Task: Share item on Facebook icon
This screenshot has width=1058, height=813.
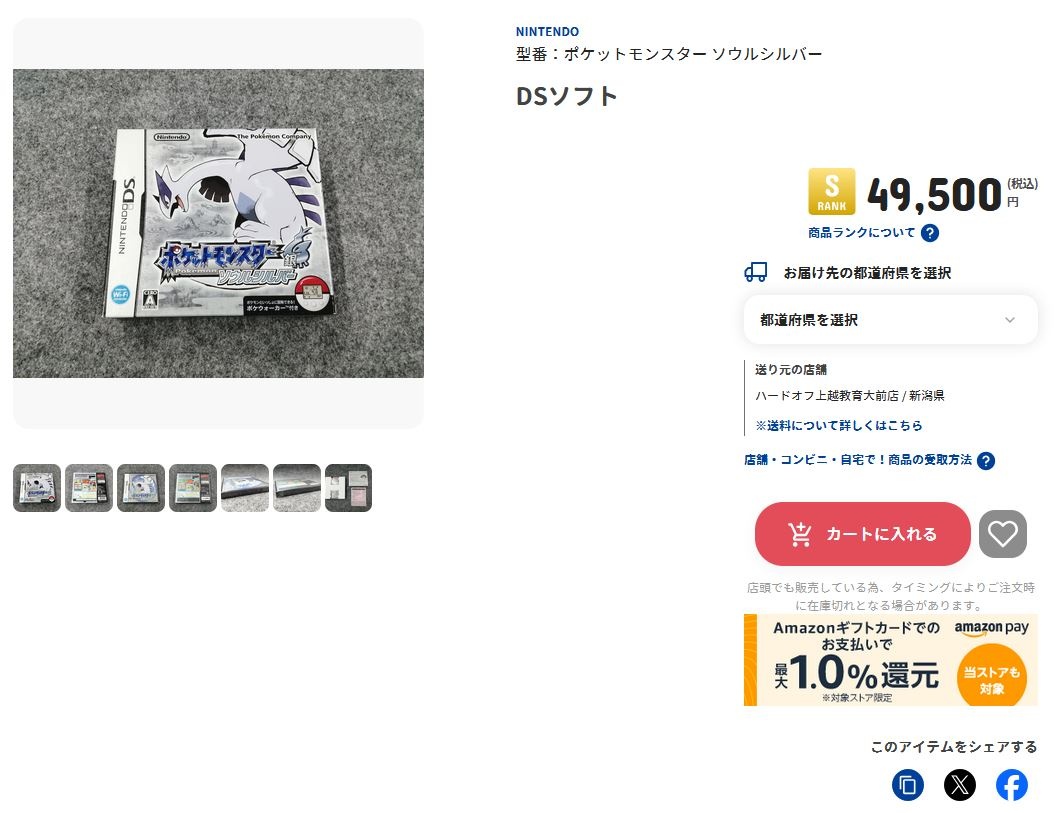Action: click(1011, 785)
